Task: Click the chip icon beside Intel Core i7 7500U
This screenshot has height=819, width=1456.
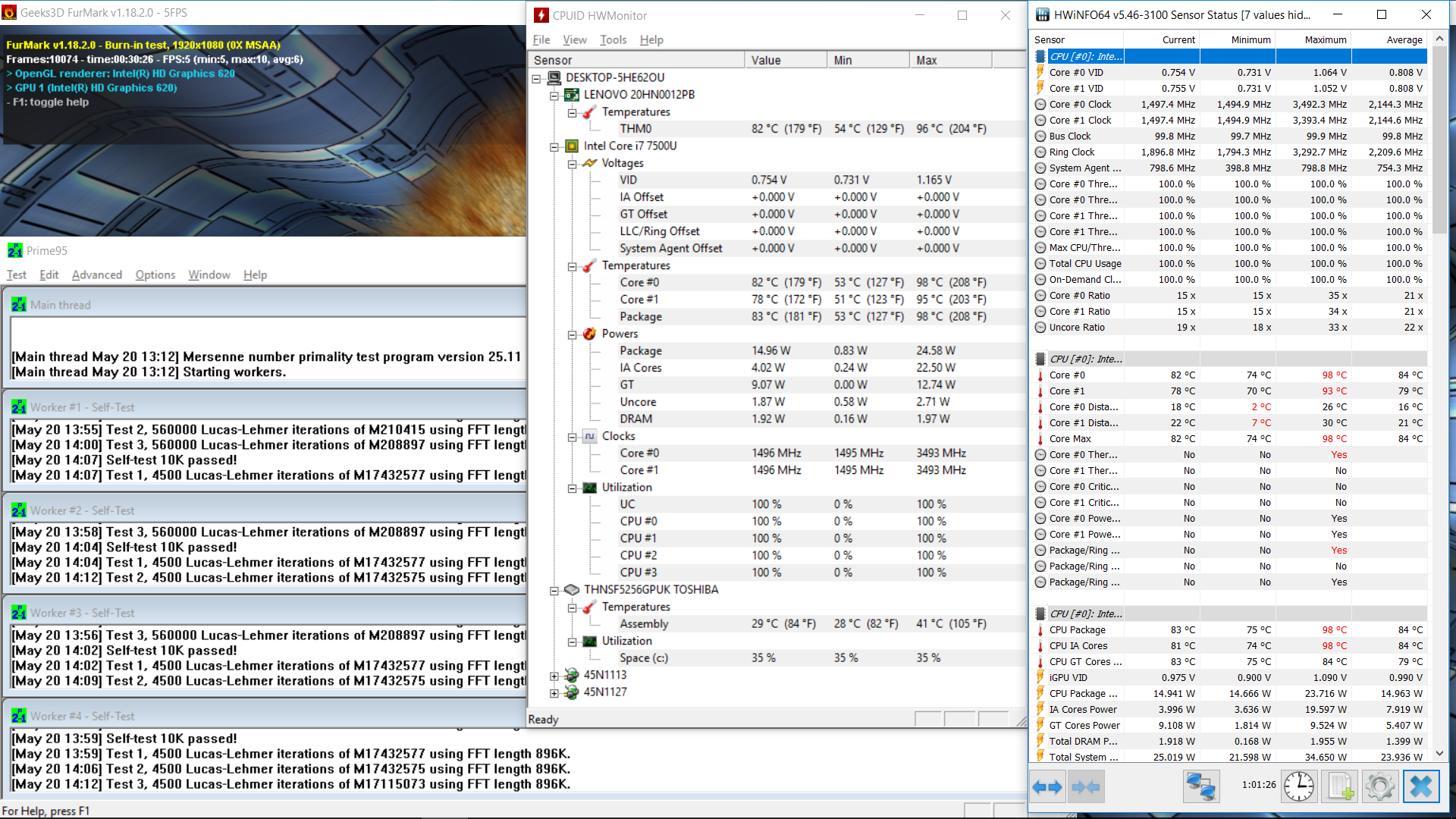Action: 573,146
